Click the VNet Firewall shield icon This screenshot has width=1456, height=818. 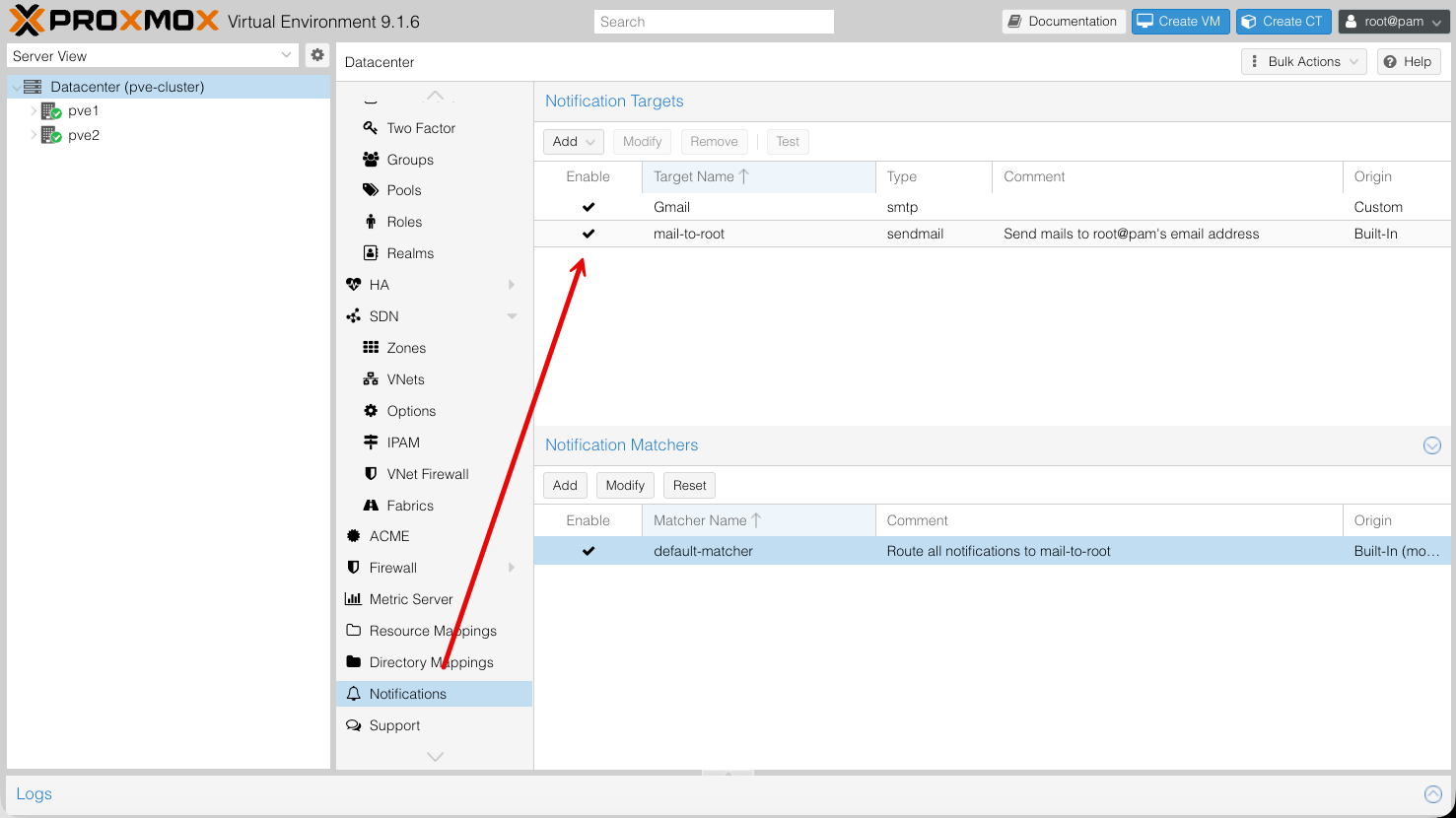pyautogui.click(x=371, y=474)
